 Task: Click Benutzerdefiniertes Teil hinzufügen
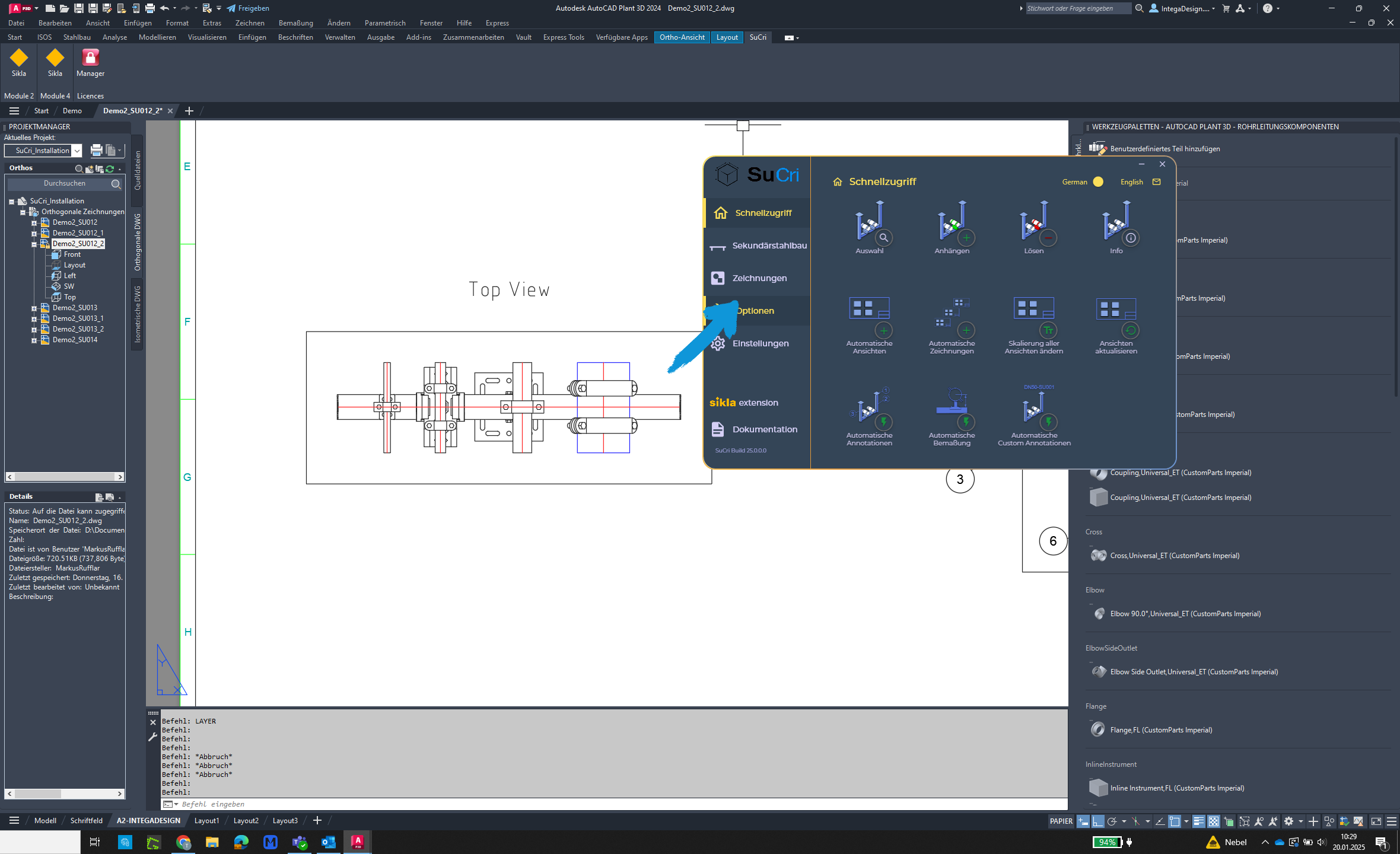(1154, 149)
